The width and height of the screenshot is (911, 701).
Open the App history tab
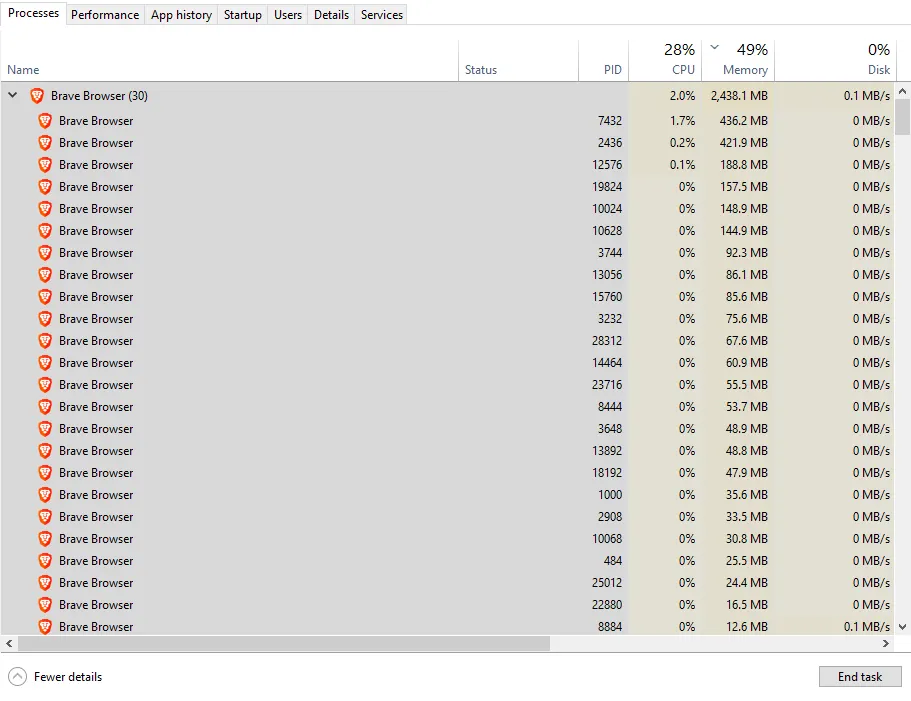(181, 15)
